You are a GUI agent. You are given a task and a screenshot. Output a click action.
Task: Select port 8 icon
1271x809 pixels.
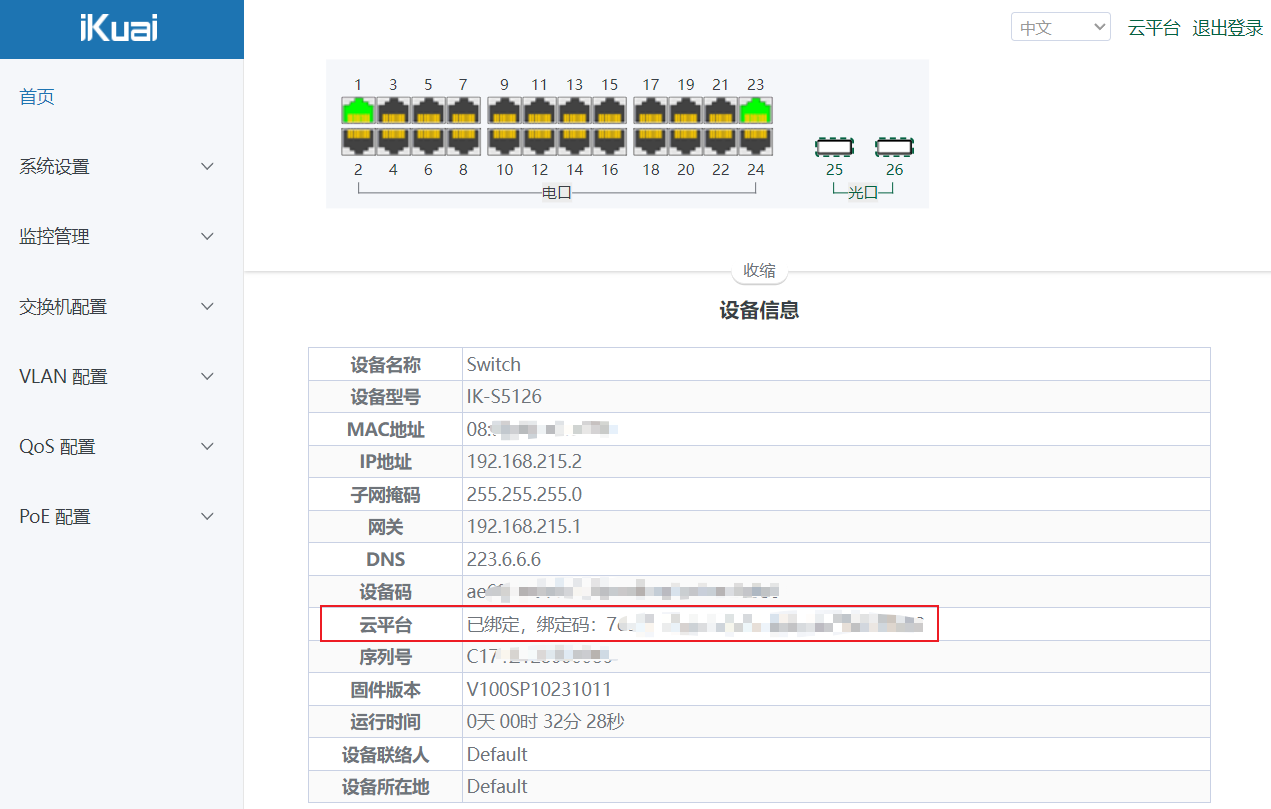[x=463, y=141]
